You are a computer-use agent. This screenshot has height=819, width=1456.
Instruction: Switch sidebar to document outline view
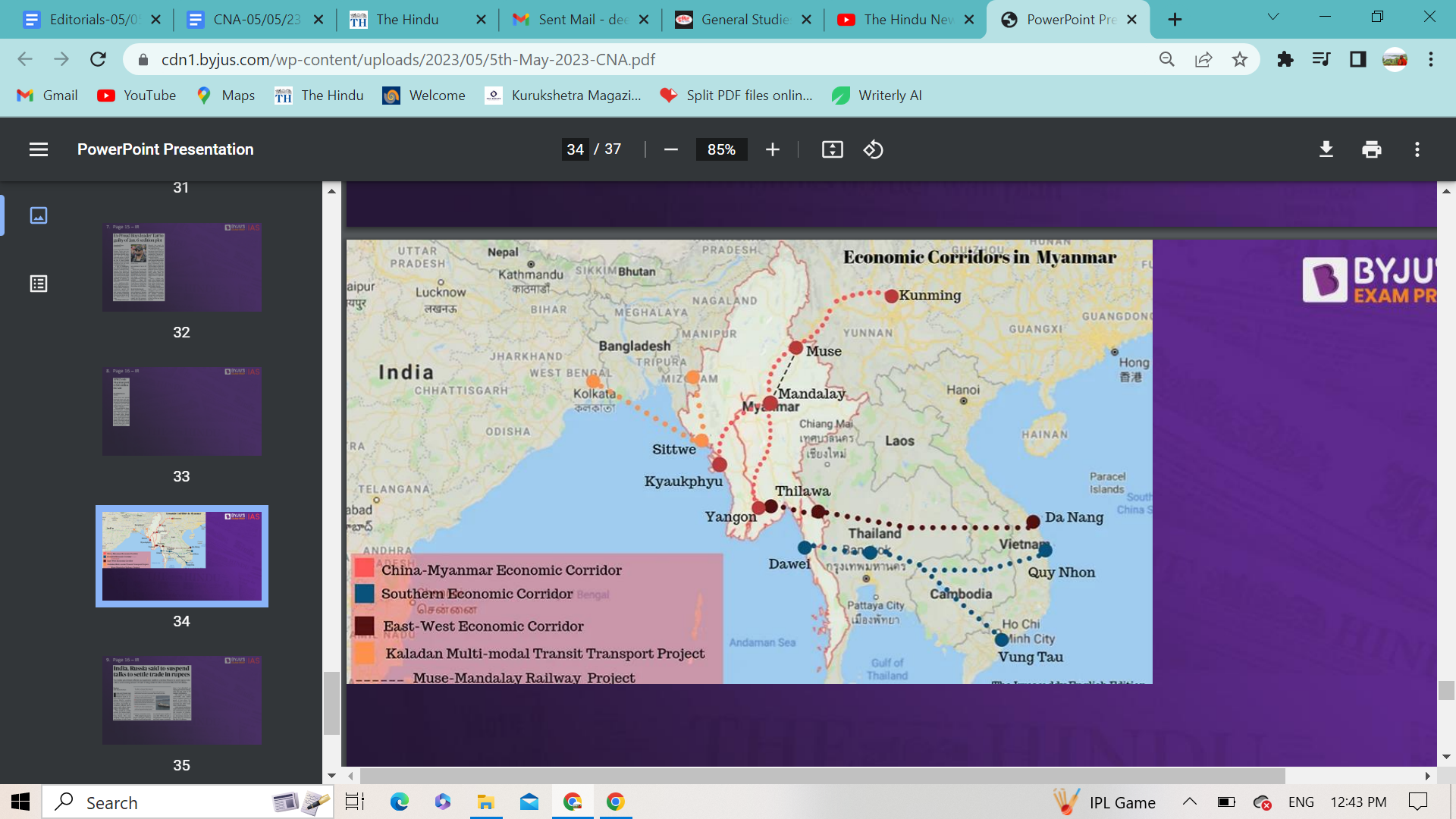click(x=38, y=284)
